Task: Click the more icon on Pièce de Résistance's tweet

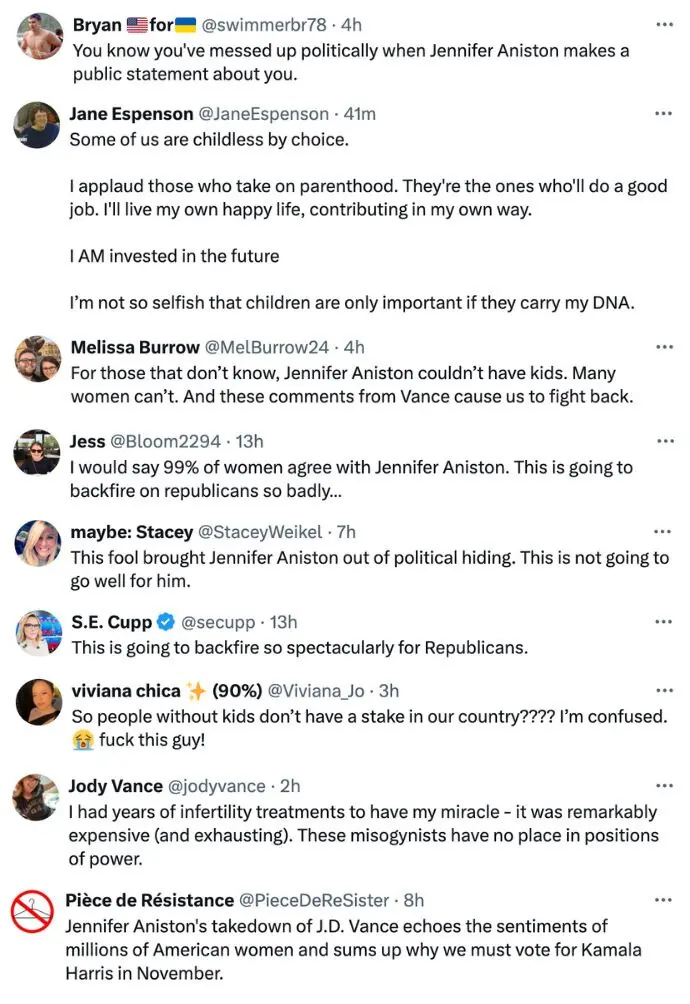Action: 664,900
